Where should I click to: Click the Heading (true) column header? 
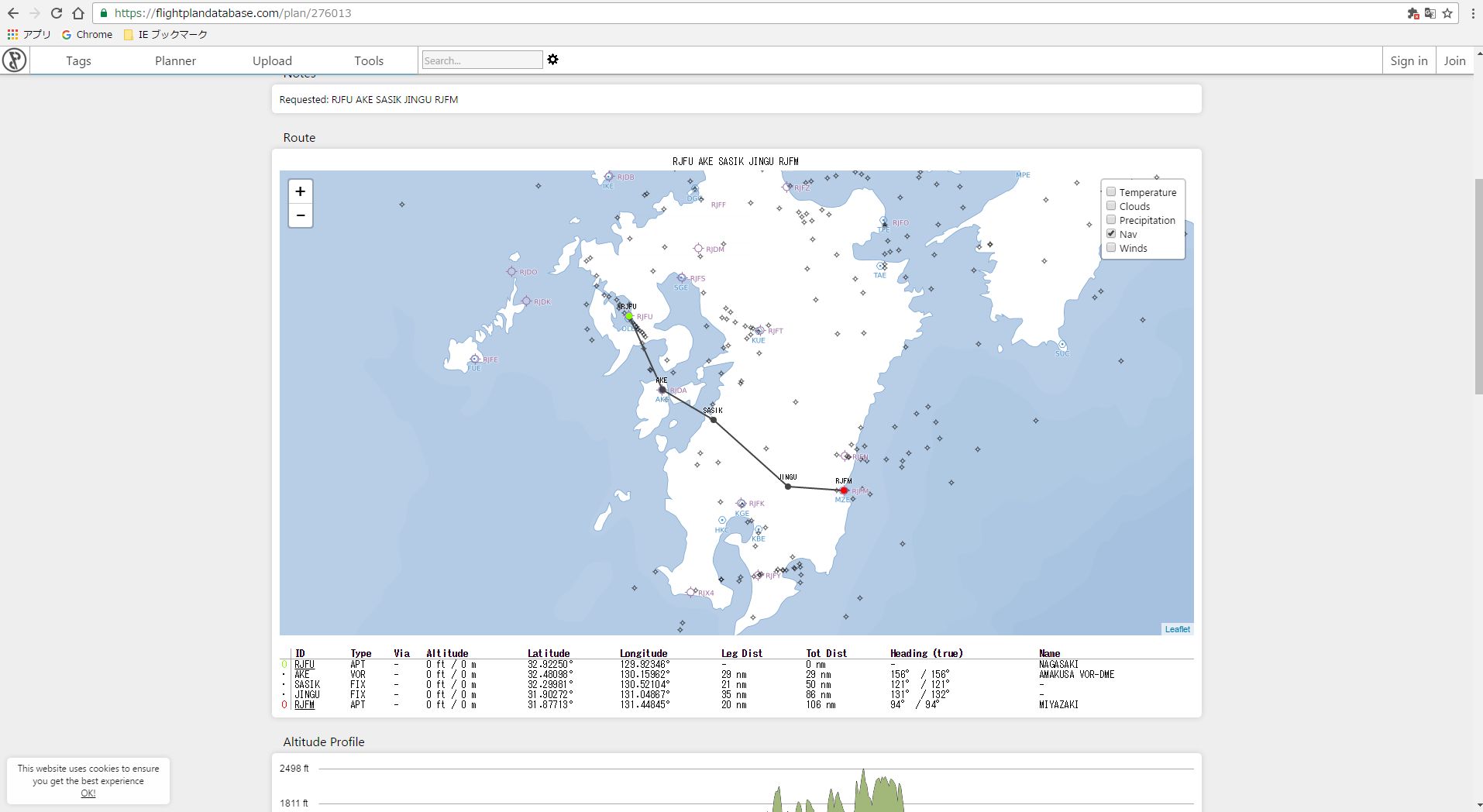(927, 653)
